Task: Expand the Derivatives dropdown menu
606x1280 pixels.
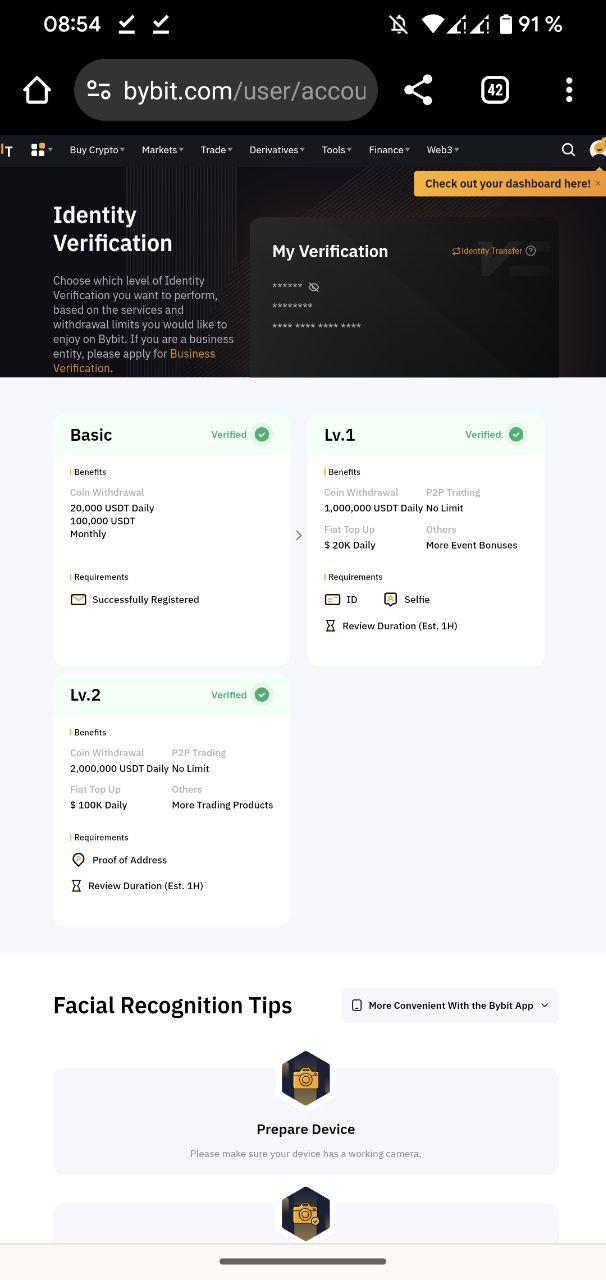Action: [279, 150]
